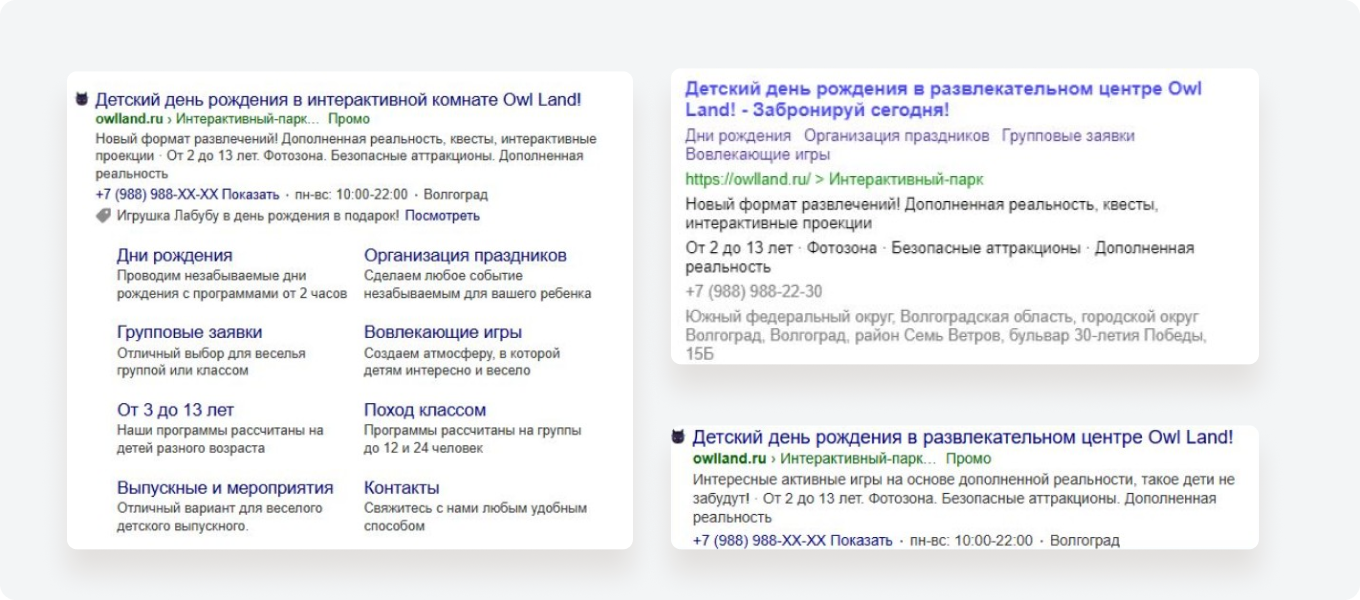Click description 'Отличный вариант для веселого детского выпускного'
This screenshot has height=600, width=1360.
pyautogui.click(x=220, y=517)
